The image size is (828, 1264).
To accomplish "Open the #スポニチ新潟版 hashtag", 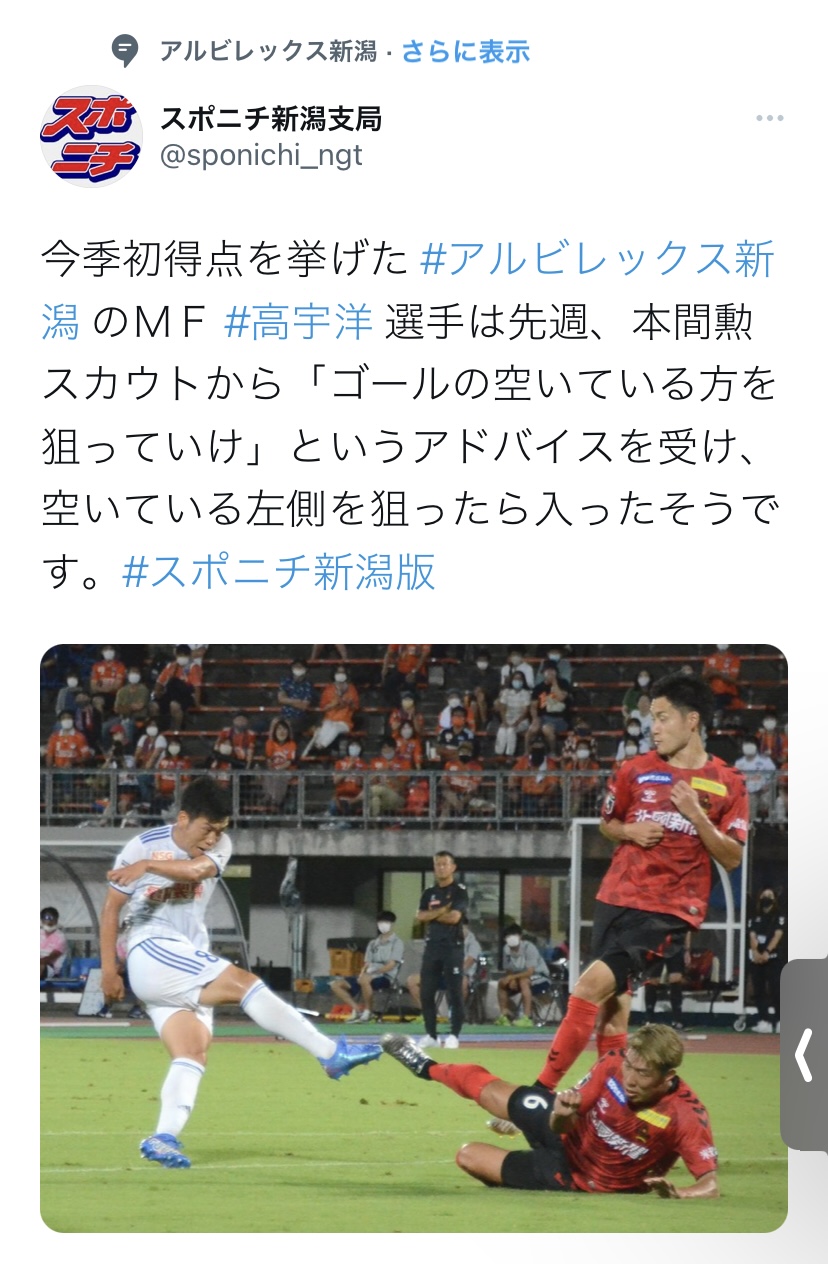I will coord(278,573).
